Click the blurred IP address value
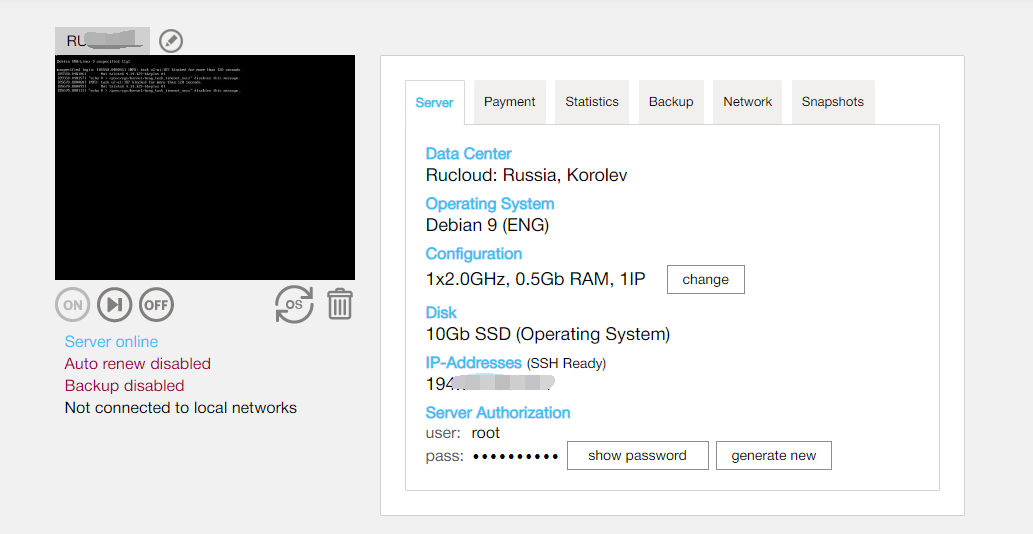This screenshot has height=534, width=1033. click(x=490, y=383)
